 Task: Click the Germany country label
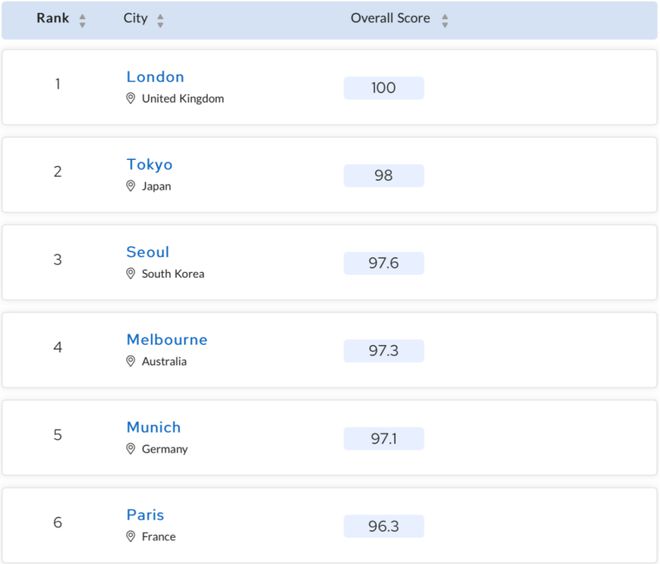tap(165, 449)
